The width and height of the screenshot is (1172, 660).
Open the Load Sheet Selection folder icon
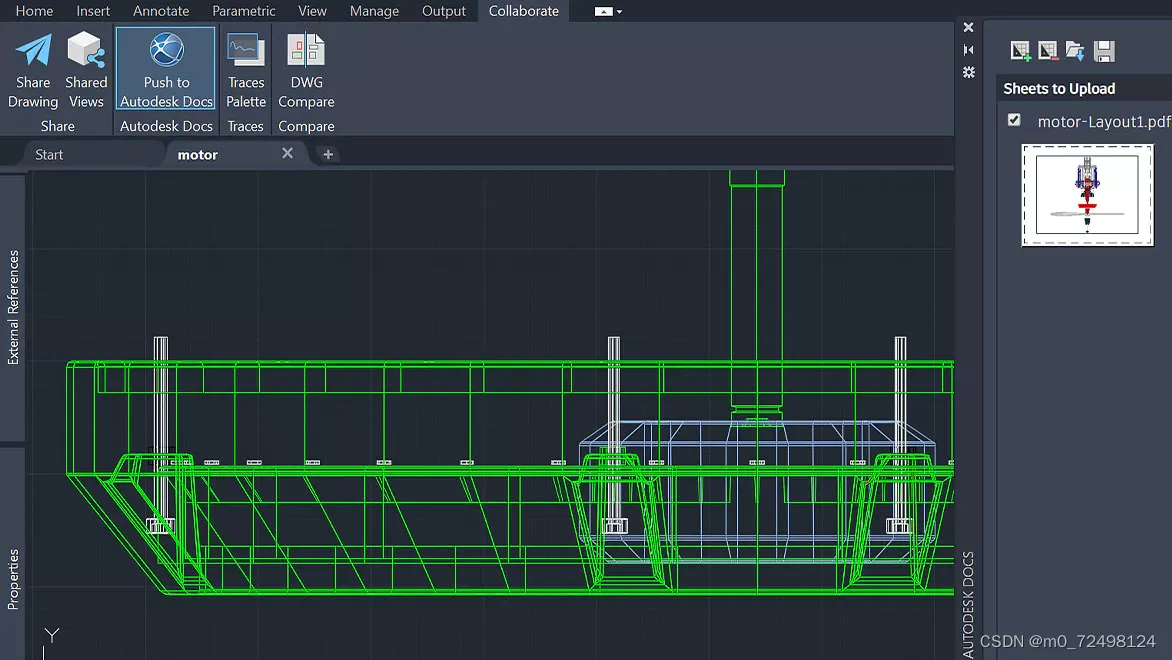(x=1075, y=50)
